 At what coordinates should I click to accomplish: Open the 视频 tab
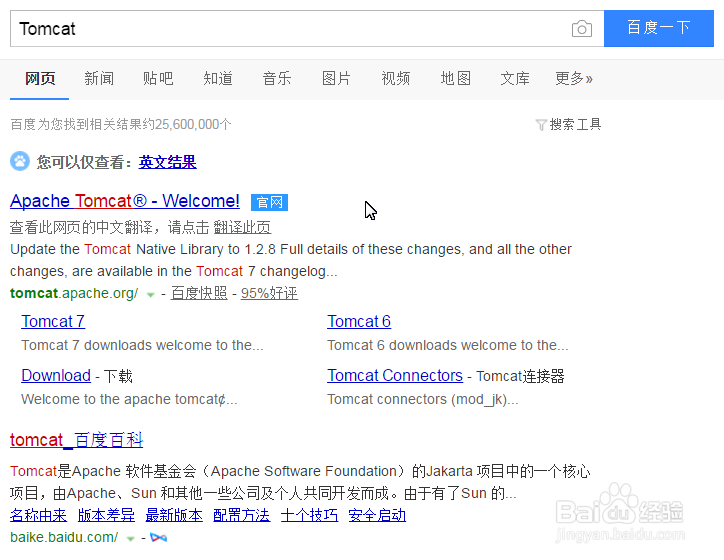click(396, 78)
